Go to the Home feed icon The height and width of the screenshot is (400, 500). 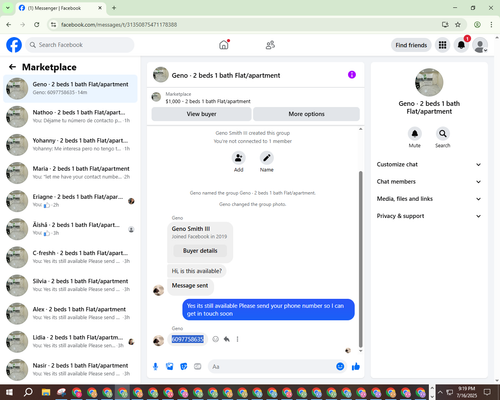(x=224, y=45)
